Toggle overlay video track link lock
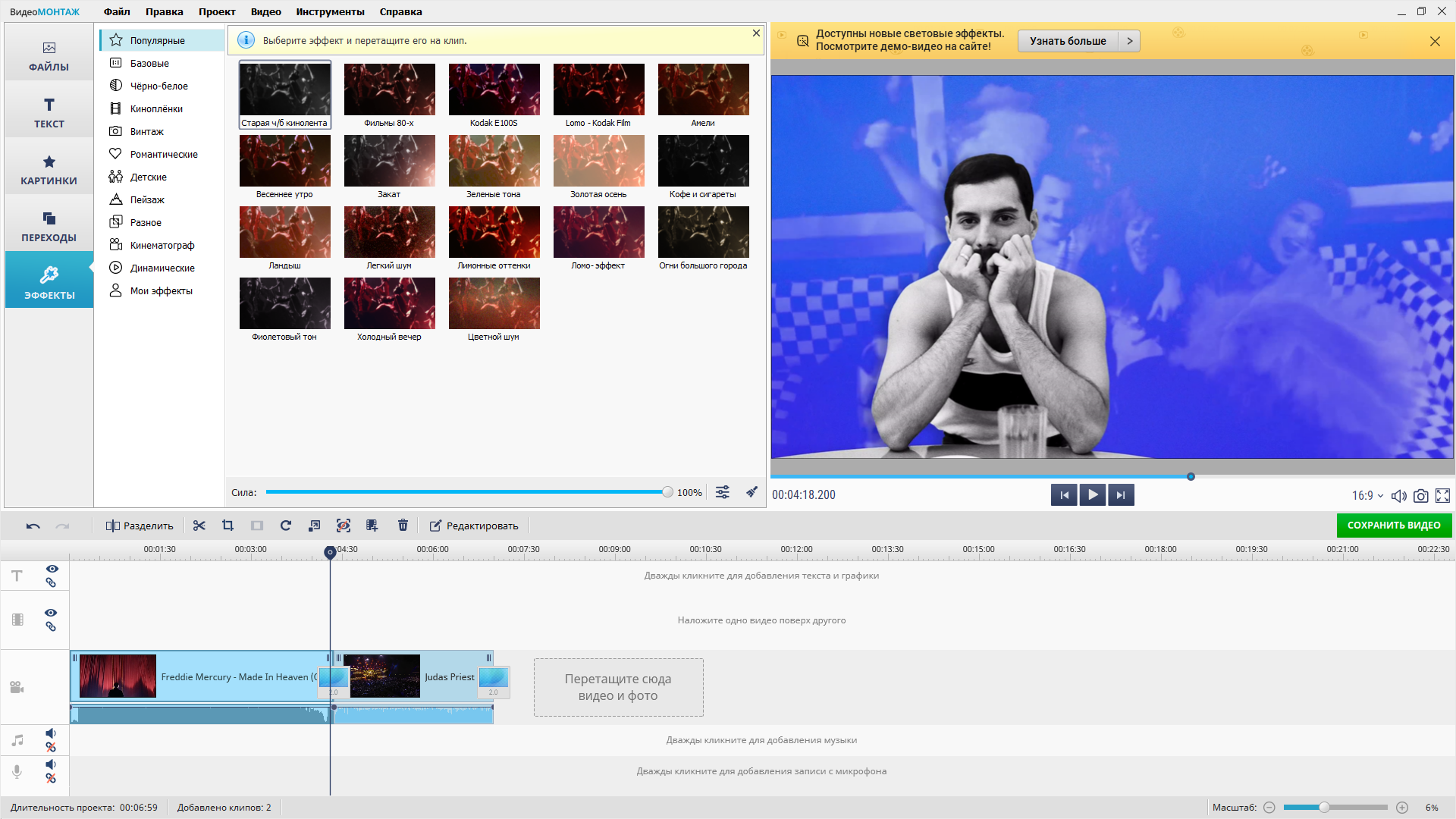The height and width of the screenshot is (819, 1456). pyautogui.click(x=51, y=627)
